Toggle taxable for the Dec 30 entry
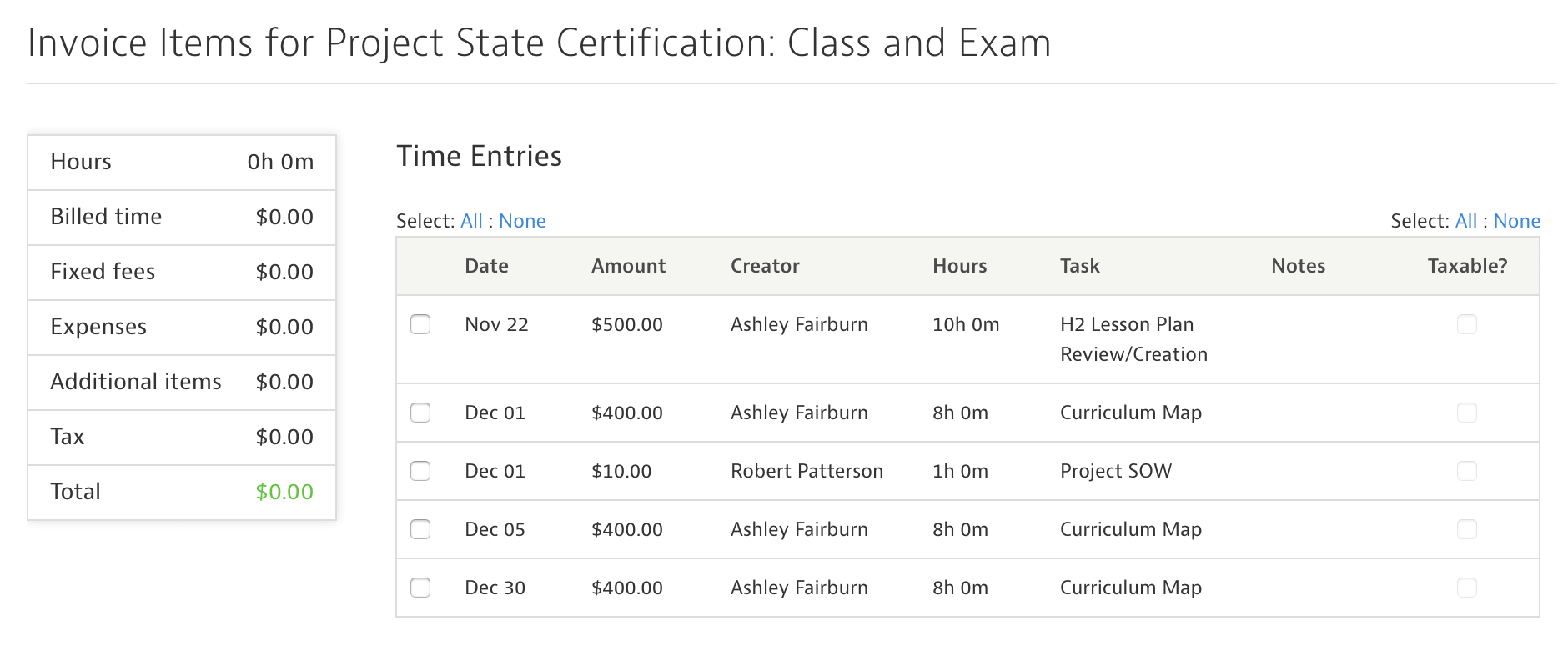The width and height of the screenshot is (1568, 646). [x=1466, y=588]
